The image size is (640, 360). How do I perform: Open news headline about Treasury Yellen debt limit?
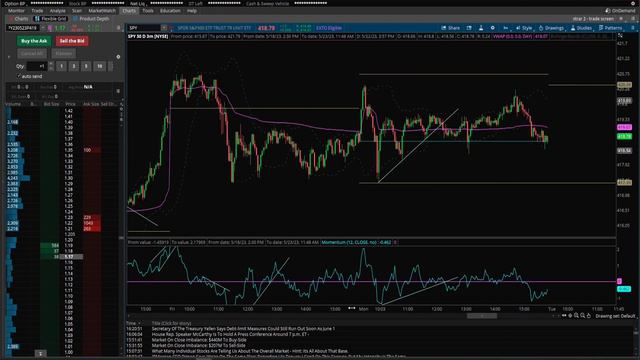tap(243, 329)
